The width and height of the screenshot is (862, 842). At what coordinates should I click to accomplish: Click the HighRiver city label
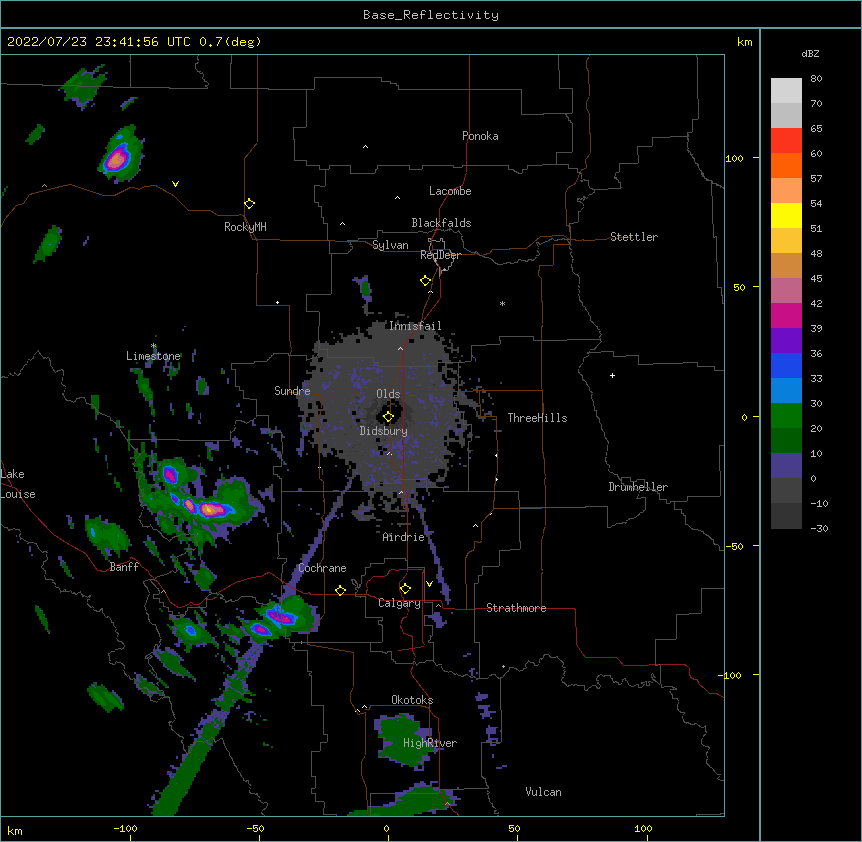430,743
